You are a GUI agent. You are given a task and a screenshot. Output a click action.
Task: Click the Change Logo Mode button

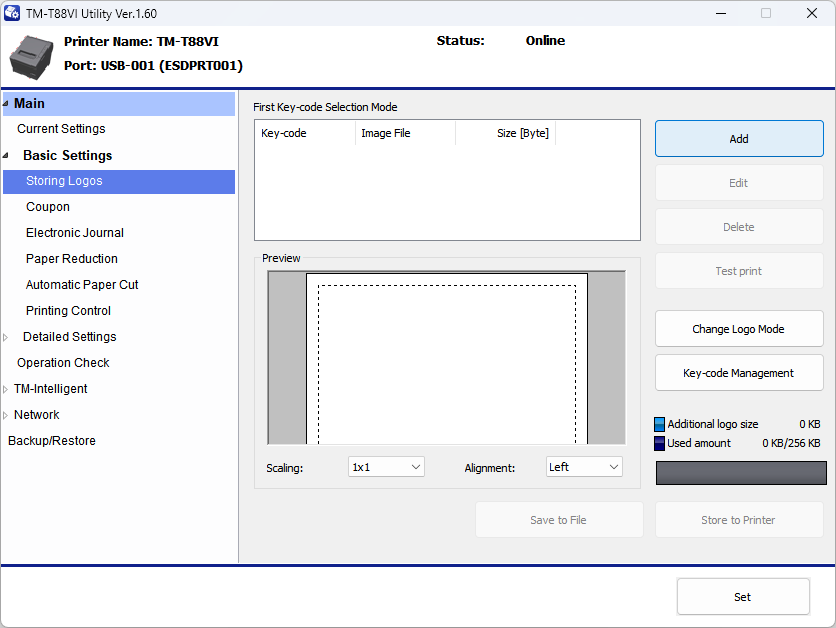[x=739, y=329]
